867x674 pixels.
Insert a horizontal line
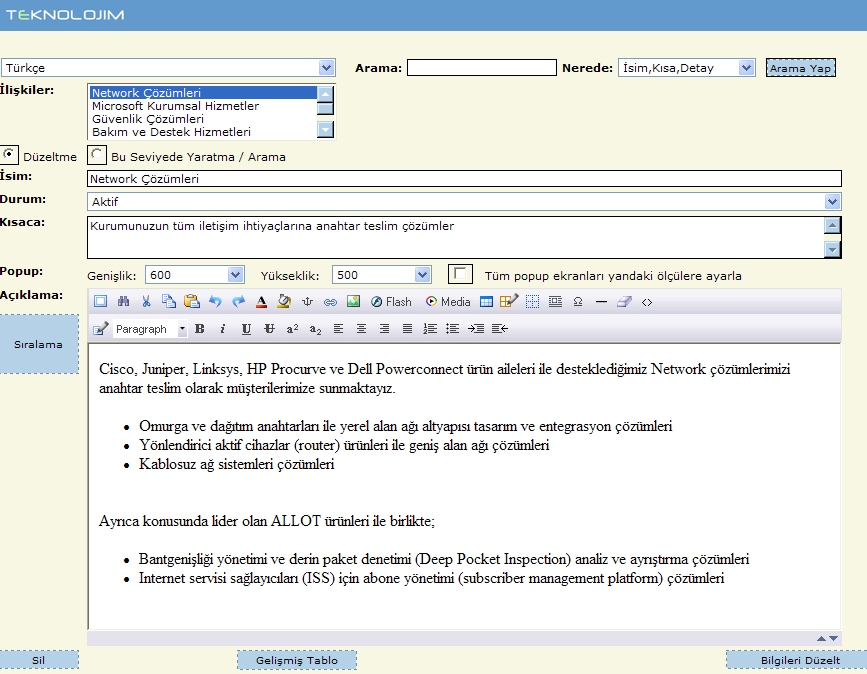coord(601,302)
